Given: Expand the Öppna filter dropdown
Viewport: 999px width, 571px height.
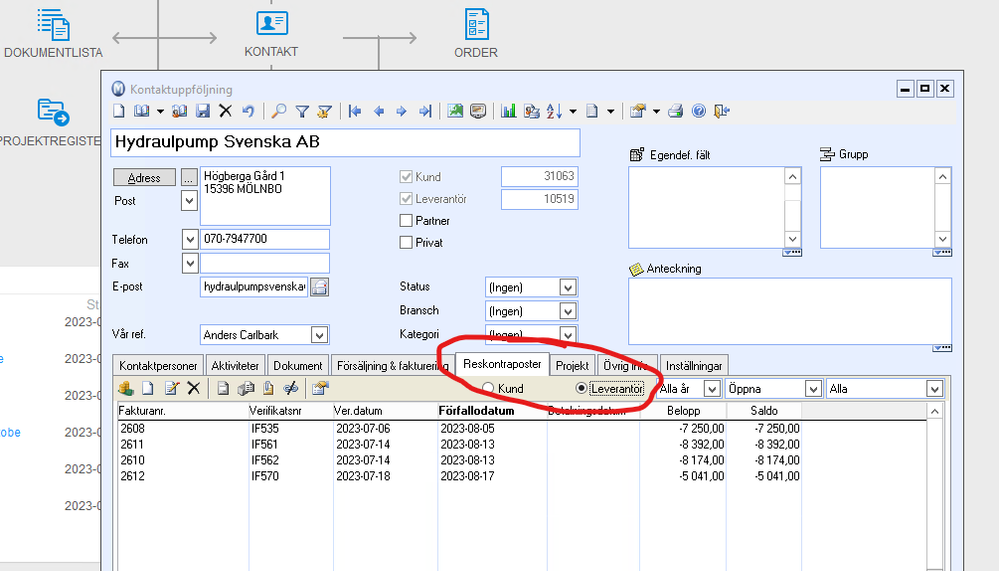Looking at the screenshot, I should click(x=813, y=389).
